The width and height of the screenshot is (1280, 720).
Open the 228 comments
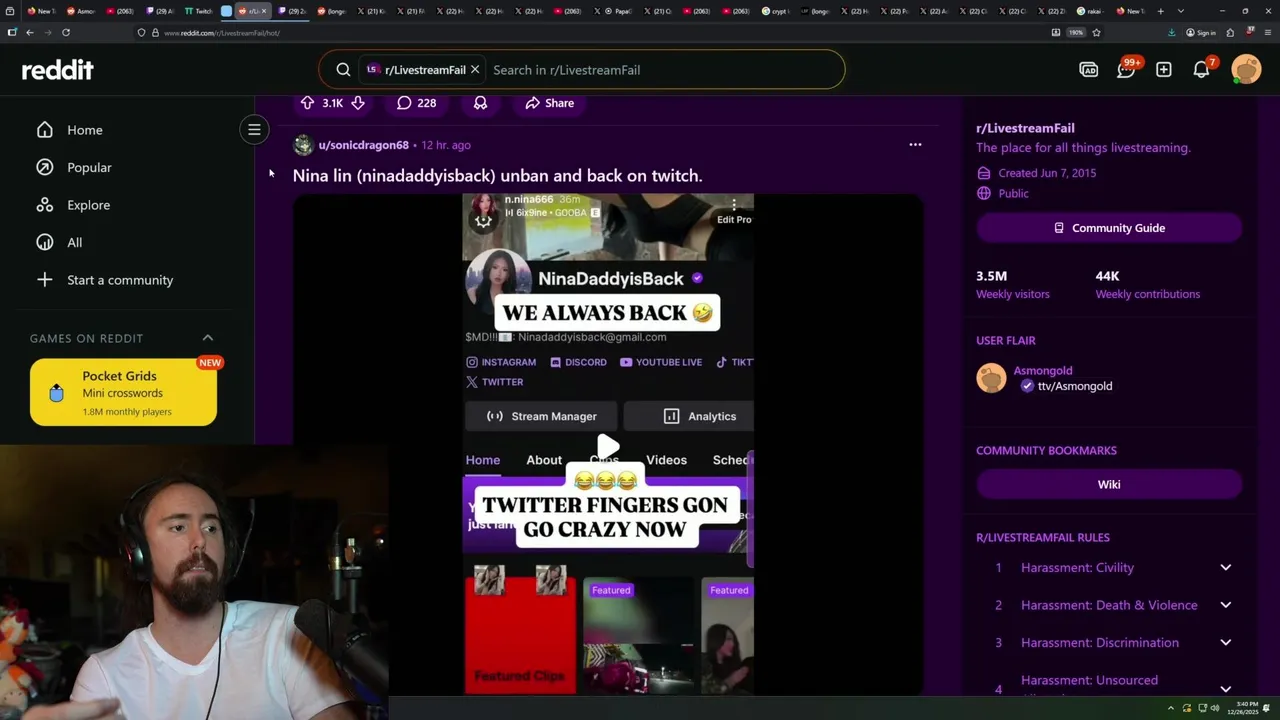point(416,103)
